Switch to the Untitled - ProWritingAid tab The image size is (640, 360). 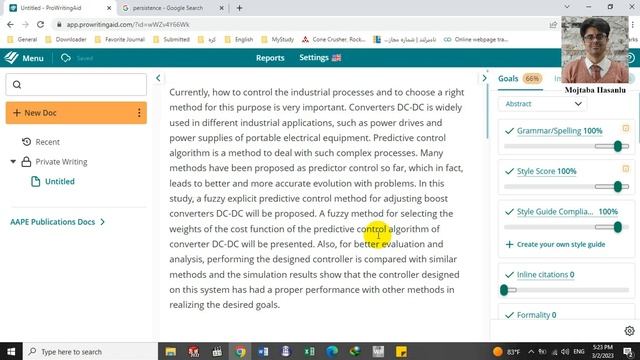point(60,8)
